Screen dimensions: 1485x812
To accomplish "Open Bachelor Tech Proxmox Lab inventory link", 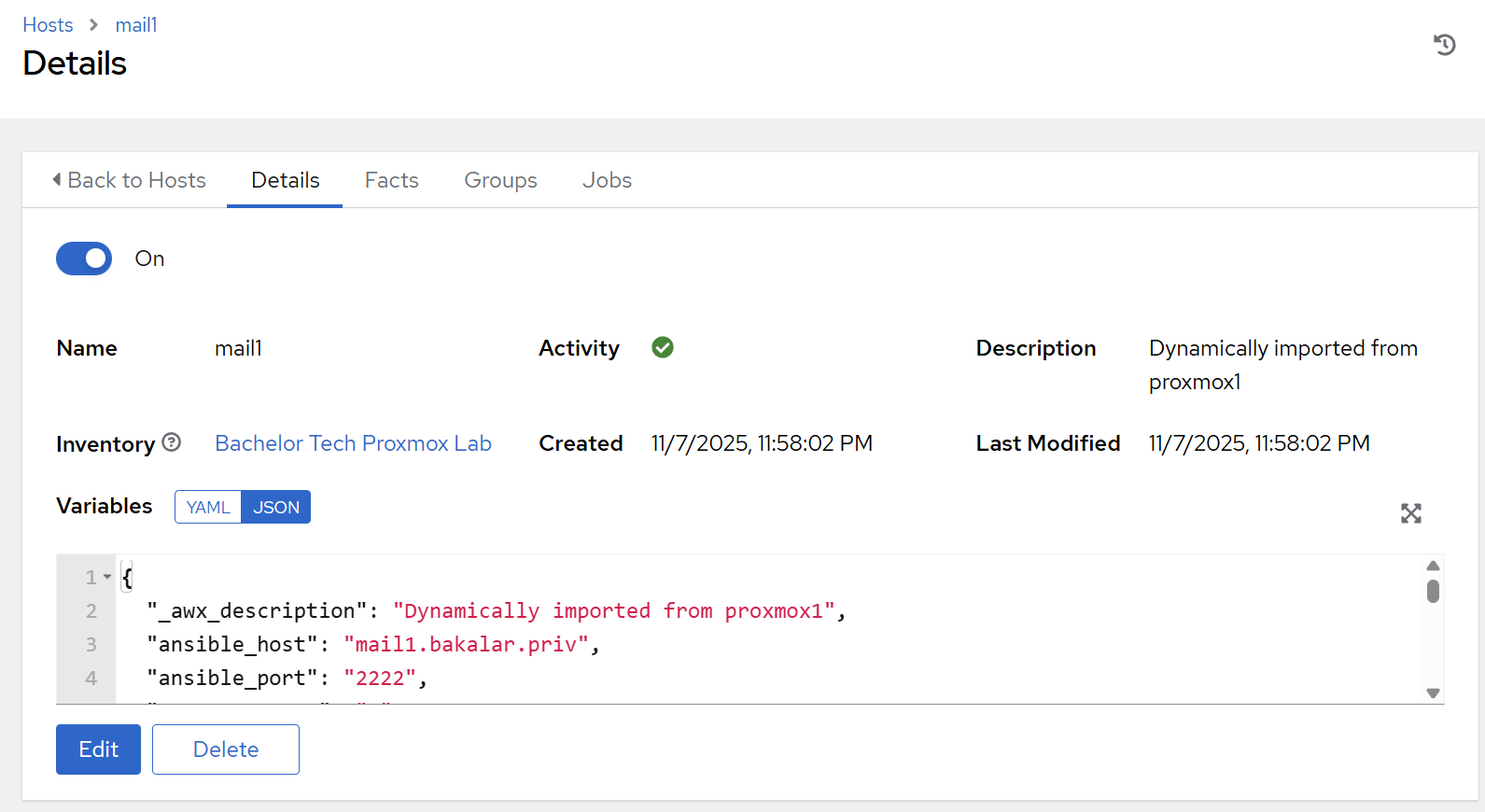I will (x=353, y=443).
